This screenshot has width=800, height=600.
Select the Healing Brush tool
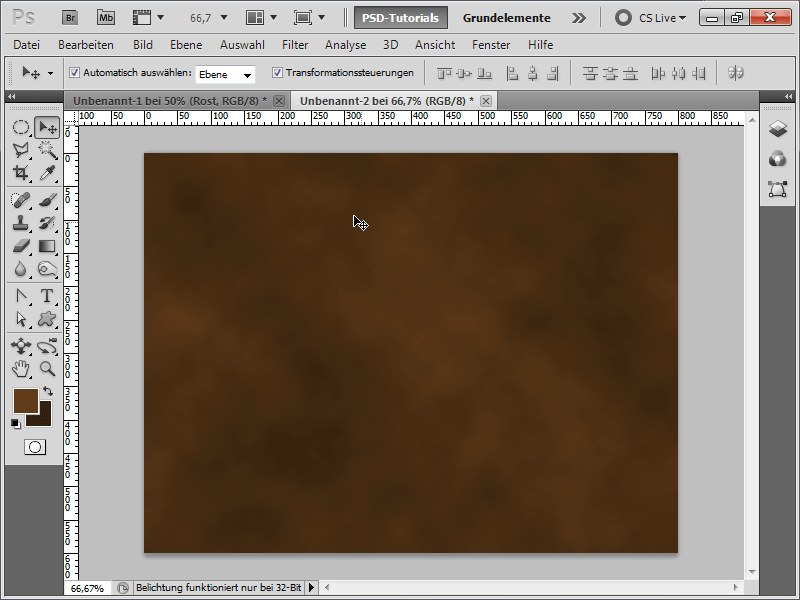click(20, 200)
